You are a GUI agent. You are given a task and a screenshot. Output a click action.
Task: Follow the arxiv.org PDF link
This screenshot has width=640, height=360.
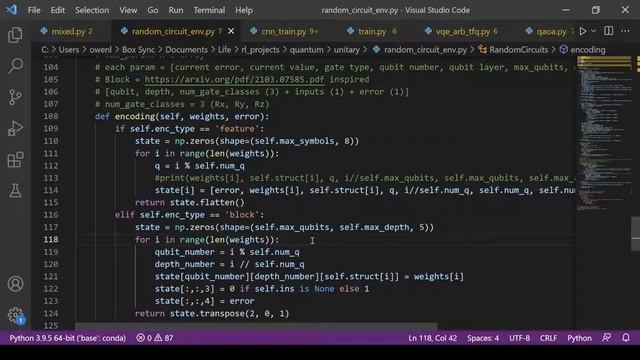(x=234, y=80)
